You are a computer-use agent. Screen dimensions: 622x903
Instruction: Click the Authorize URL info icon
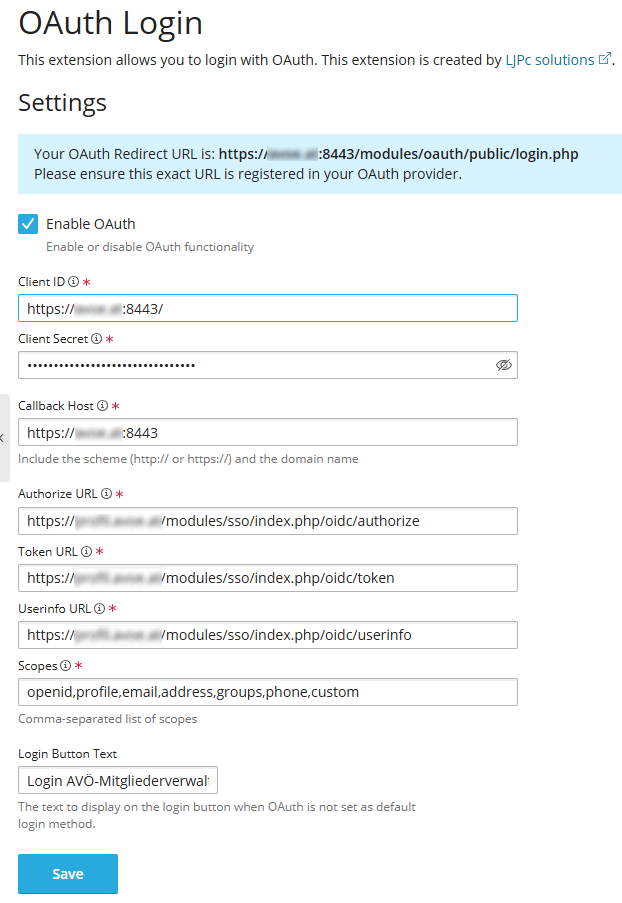(x=107, y=494)
